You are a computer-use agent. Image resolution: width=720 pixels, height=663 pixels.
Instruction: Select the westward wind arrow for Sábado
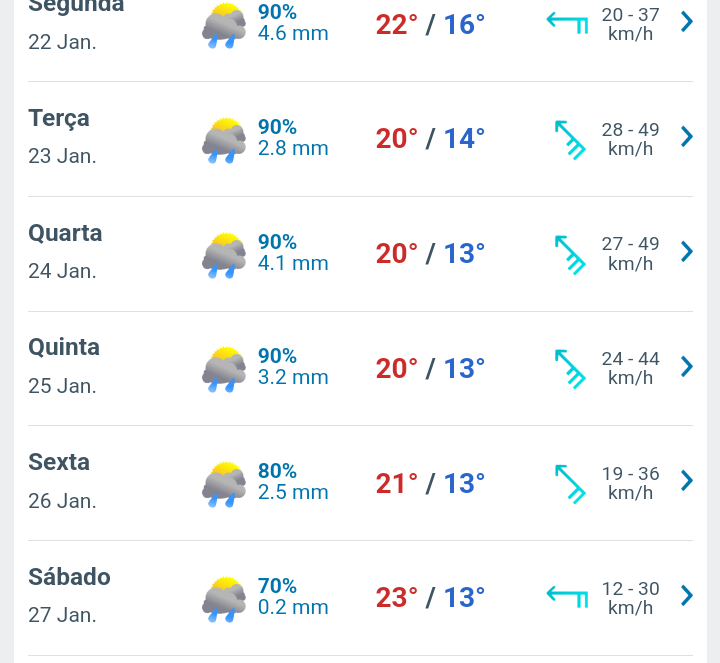[567, 596]
